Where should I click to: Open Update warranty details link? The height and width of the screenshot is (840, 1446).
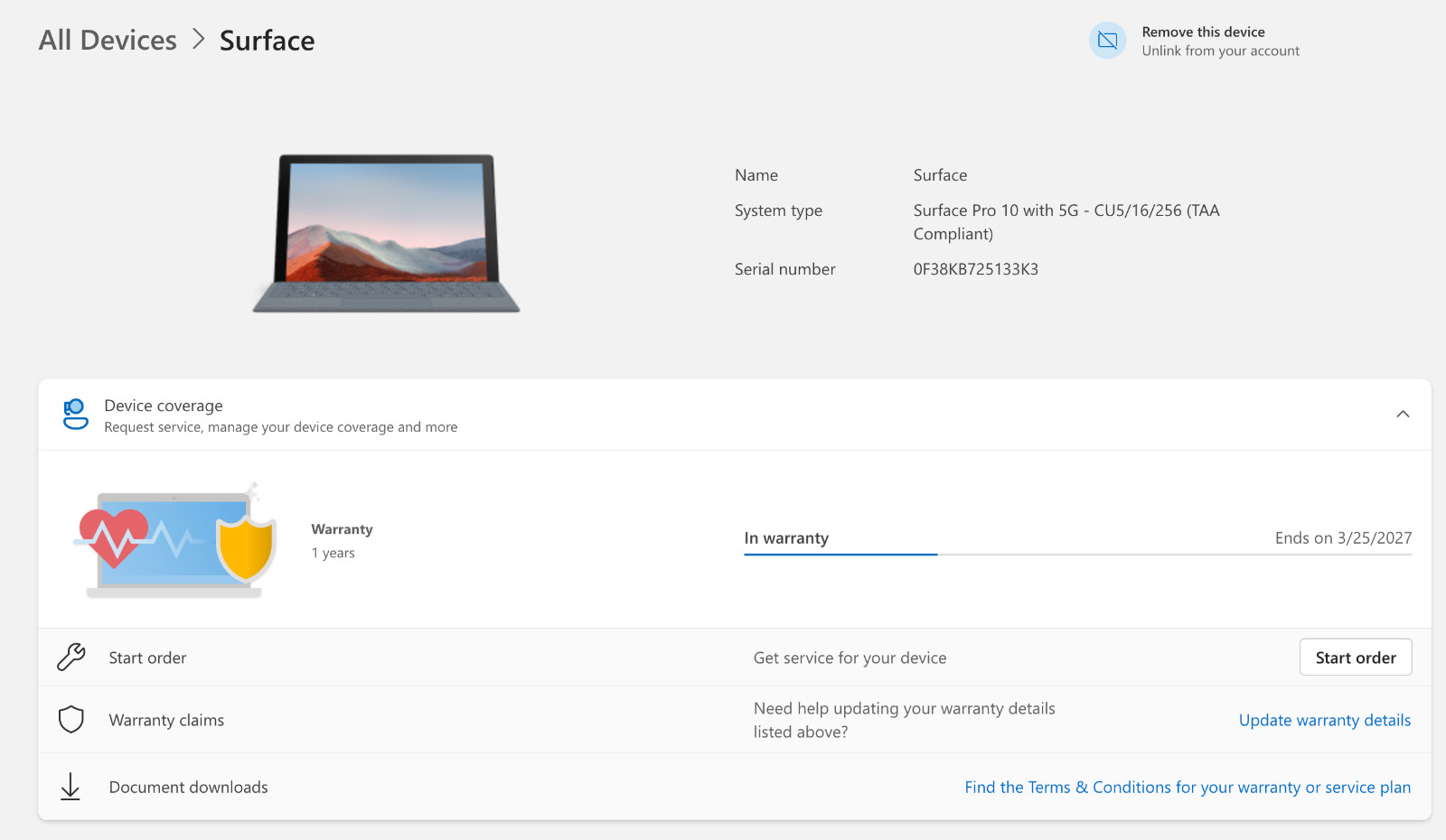[x=1324, y=720]
